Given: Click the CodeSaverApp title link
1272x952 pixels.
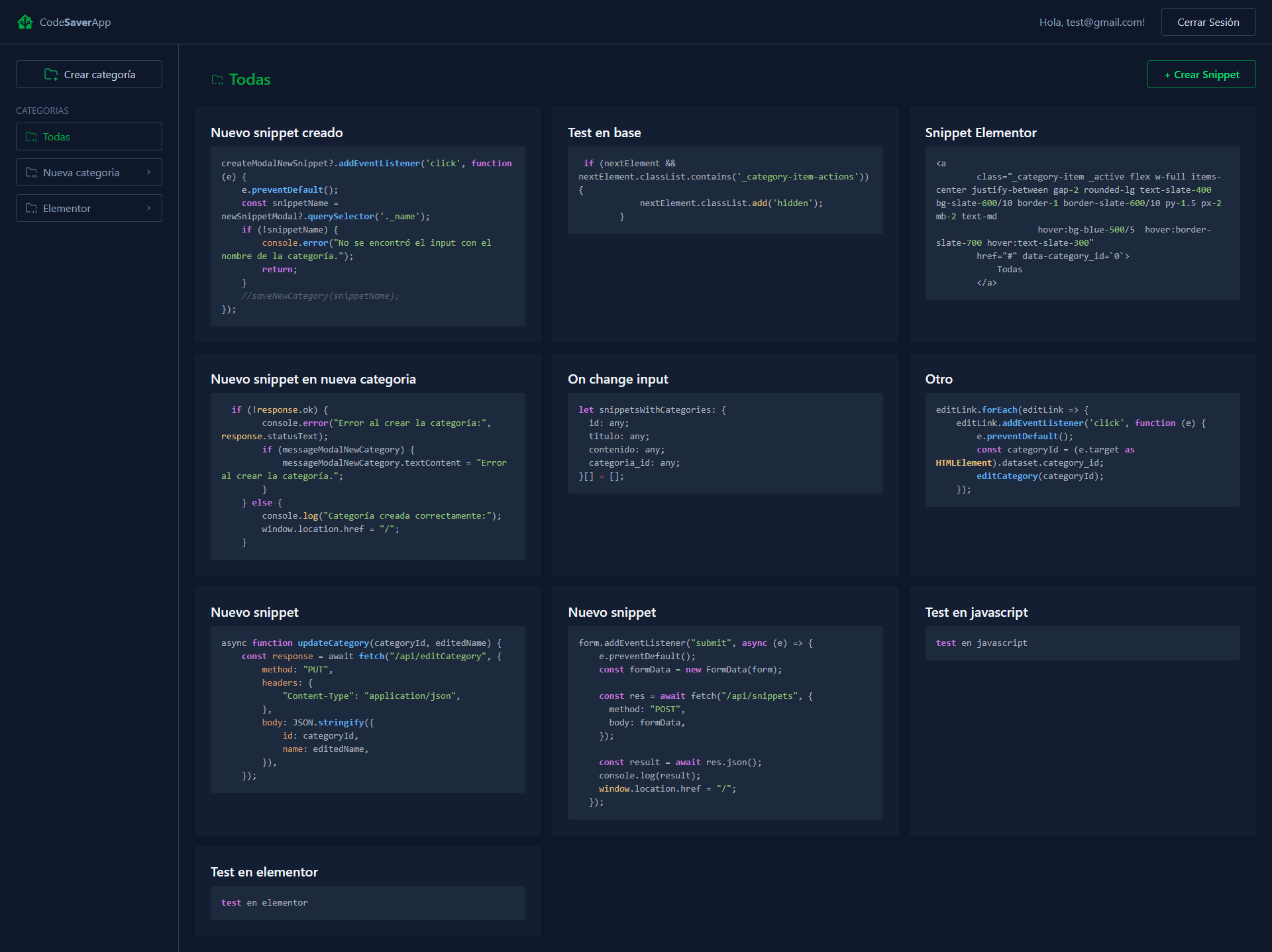Looking at the screenshot, I should click(x=75, y=22).
